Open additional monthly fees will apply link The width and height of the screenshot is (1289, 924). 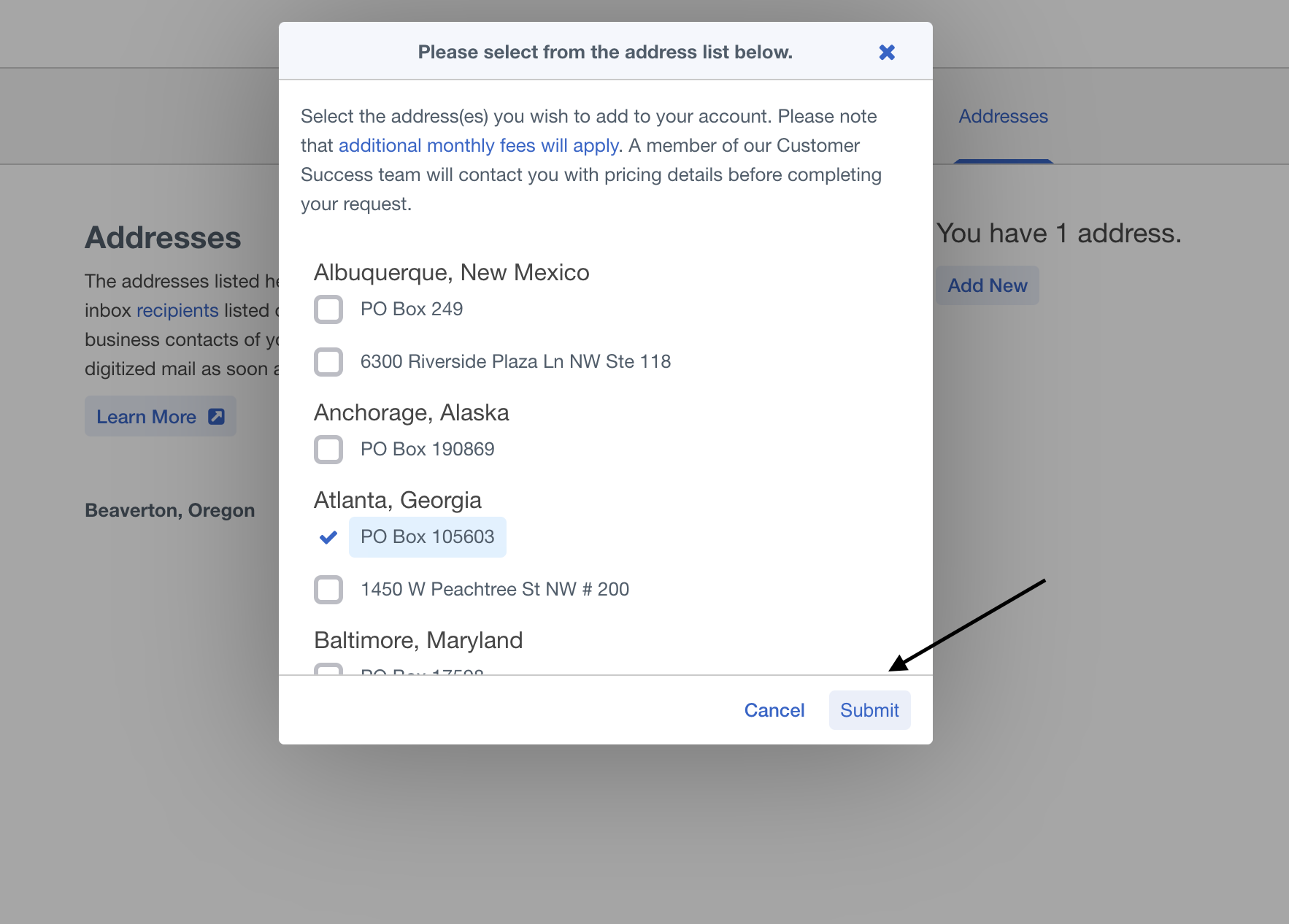pos(478,145)
